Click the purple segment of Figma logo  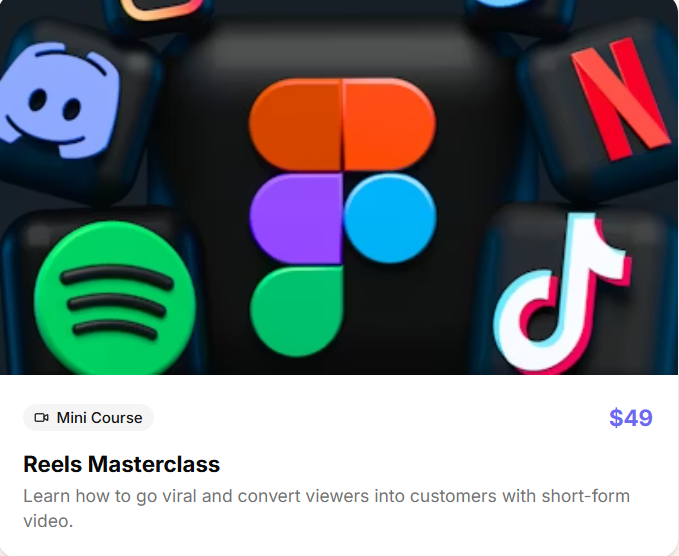tap(296, 218)
